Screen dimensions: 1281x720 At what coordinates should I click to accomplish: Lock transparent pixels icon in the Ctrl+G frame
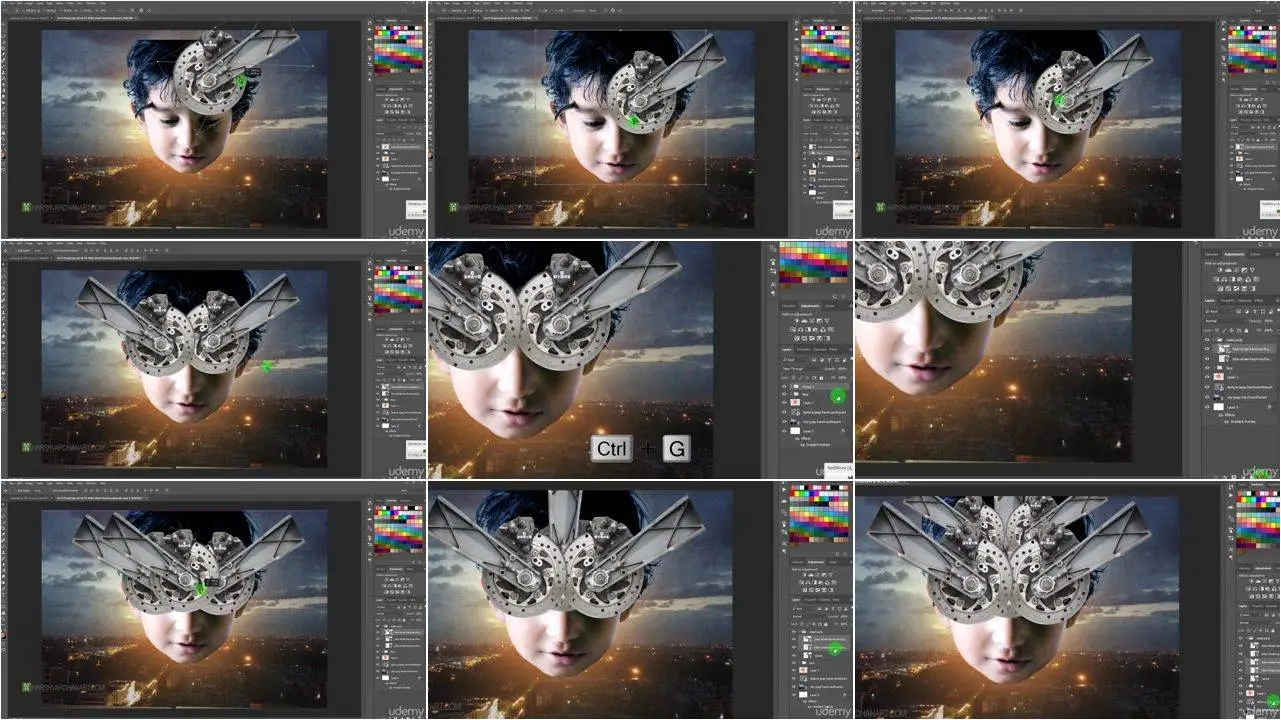point(794,377)
